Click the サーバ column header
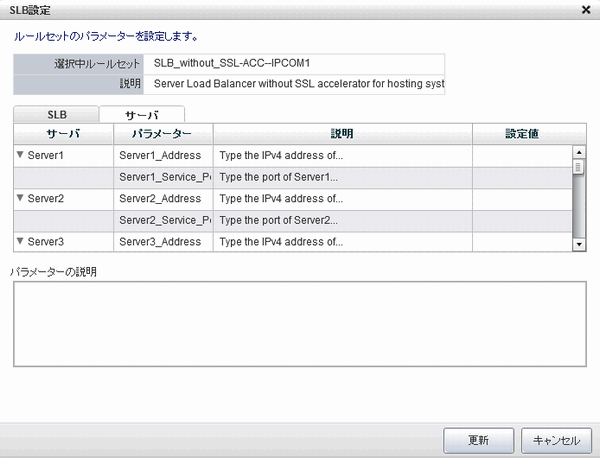The height and width of the screenshot is (458, 600). (64, 134)
